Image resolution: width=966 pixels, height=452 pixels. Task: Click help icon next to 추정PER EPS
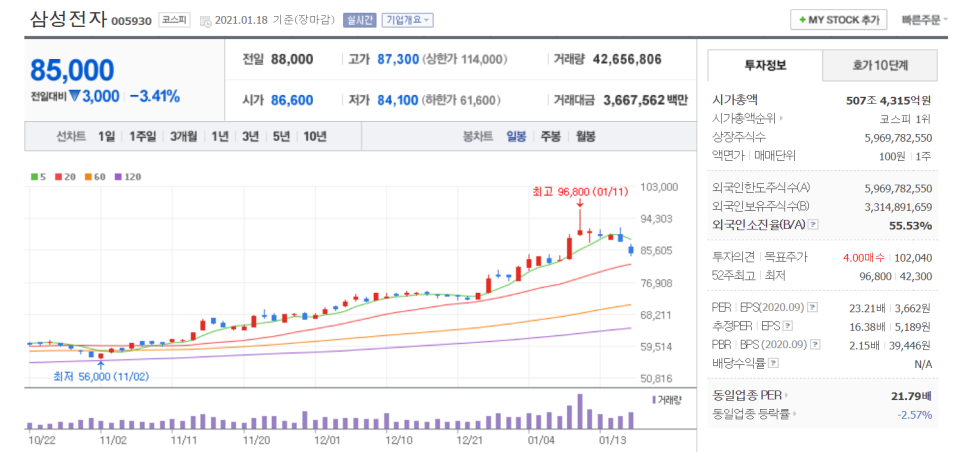pyautogui.click(x=787, y=325)
